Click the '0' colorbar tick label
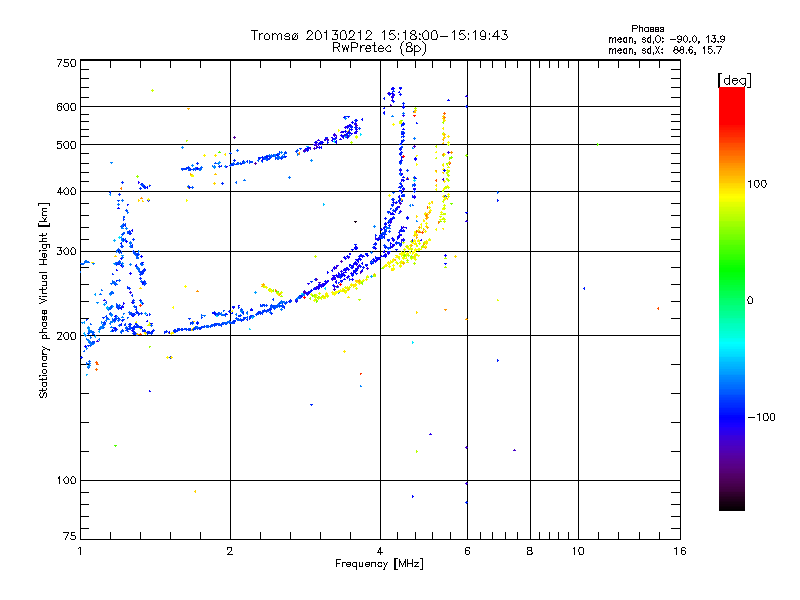Viewport: 800px width, 600px height. click(750, 301)
